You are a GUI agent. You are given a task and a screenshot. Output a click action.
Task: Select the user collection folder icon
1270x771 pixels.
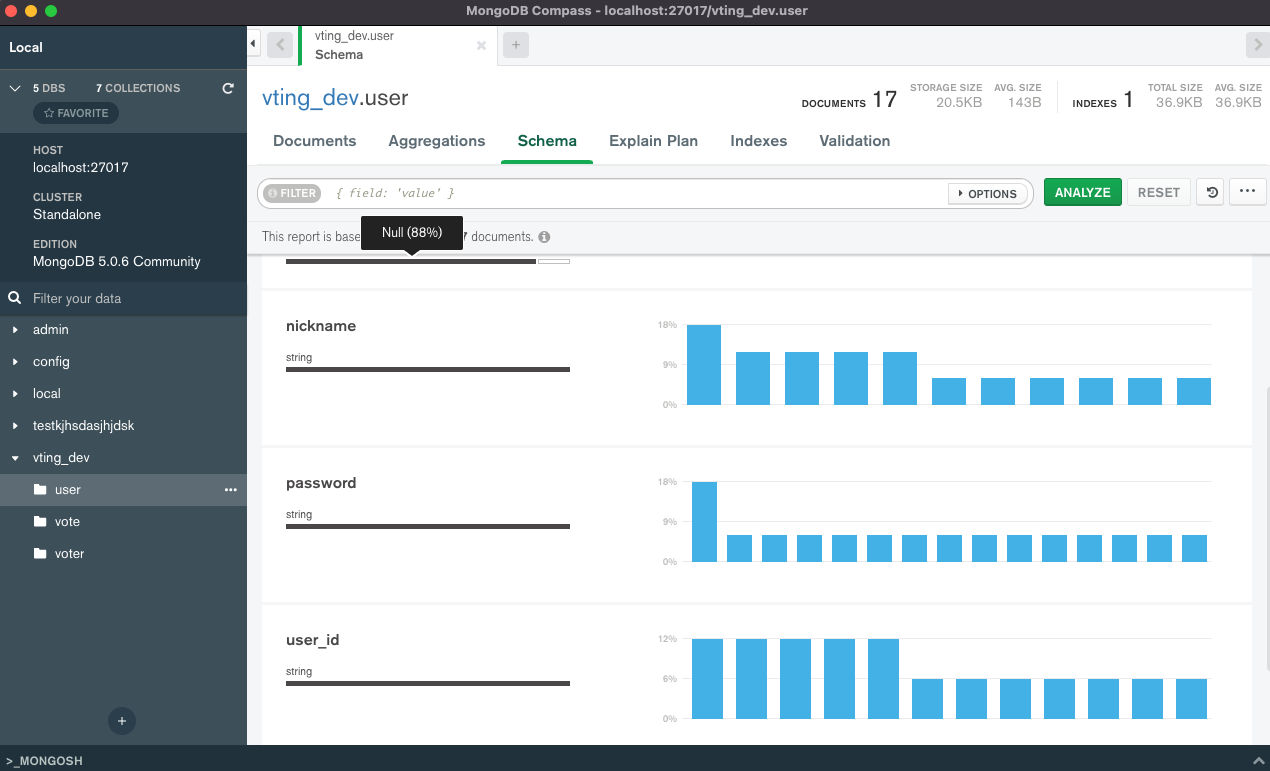(x=40, y=490)
